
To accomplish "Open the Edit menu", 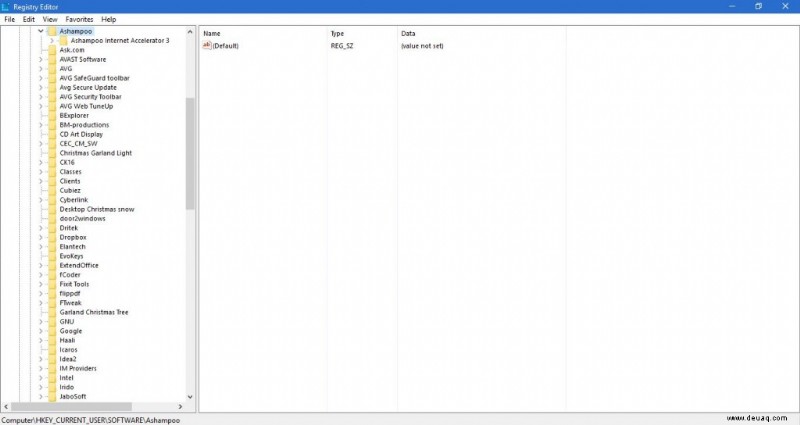I will point(29,19).
